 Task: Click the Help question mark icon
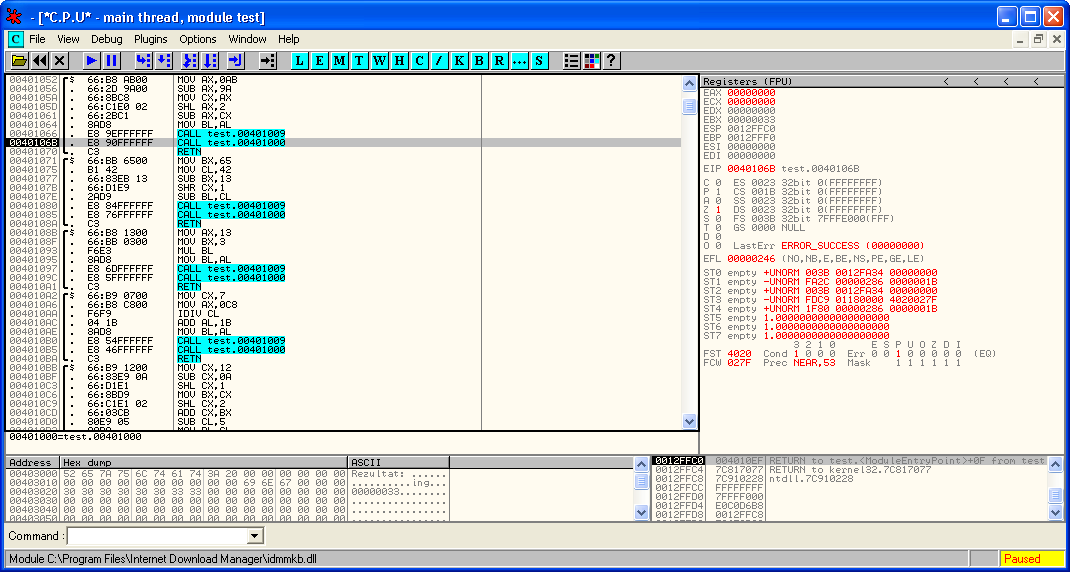[x=611, y=61]
